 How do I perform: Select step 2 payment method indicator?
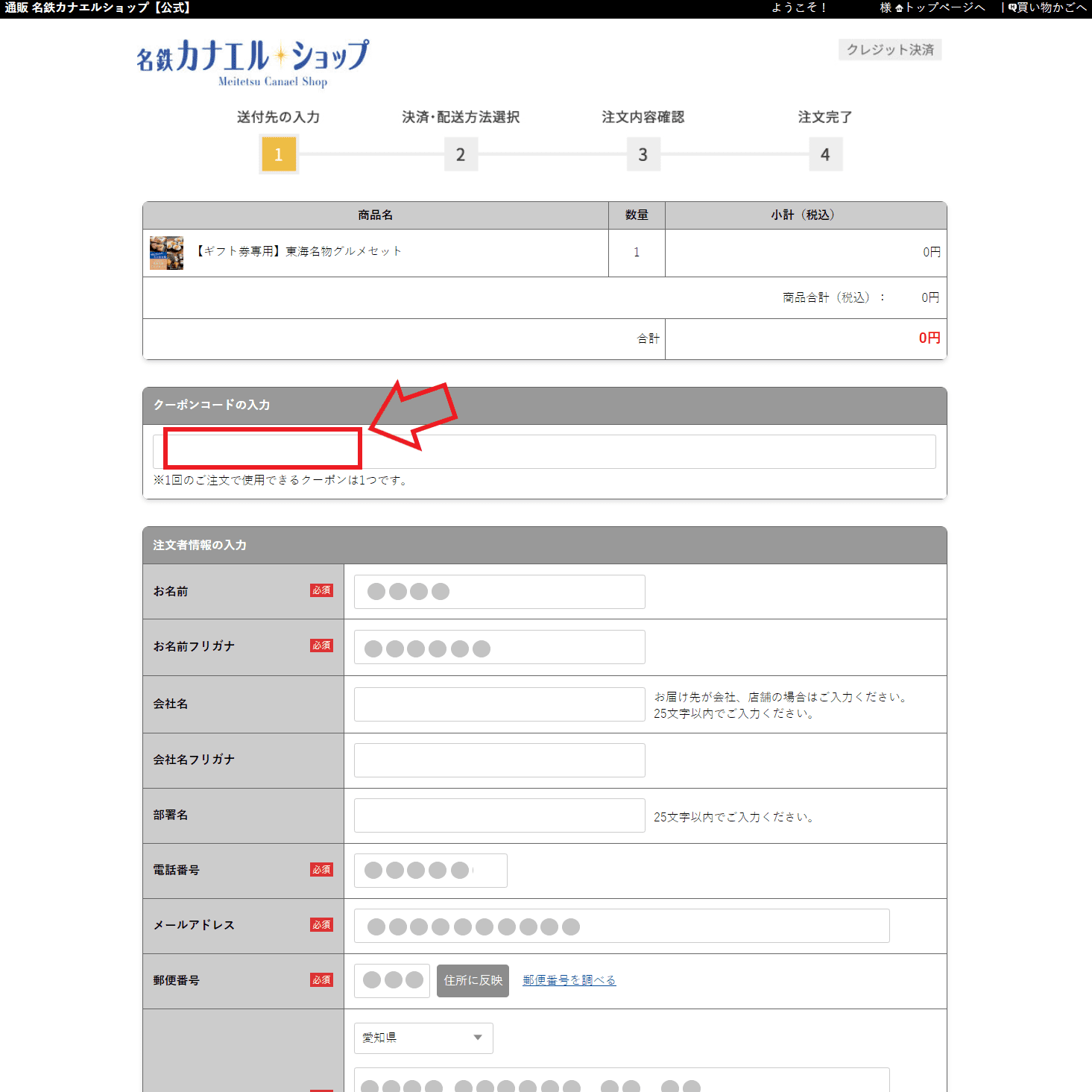point(461,154)
